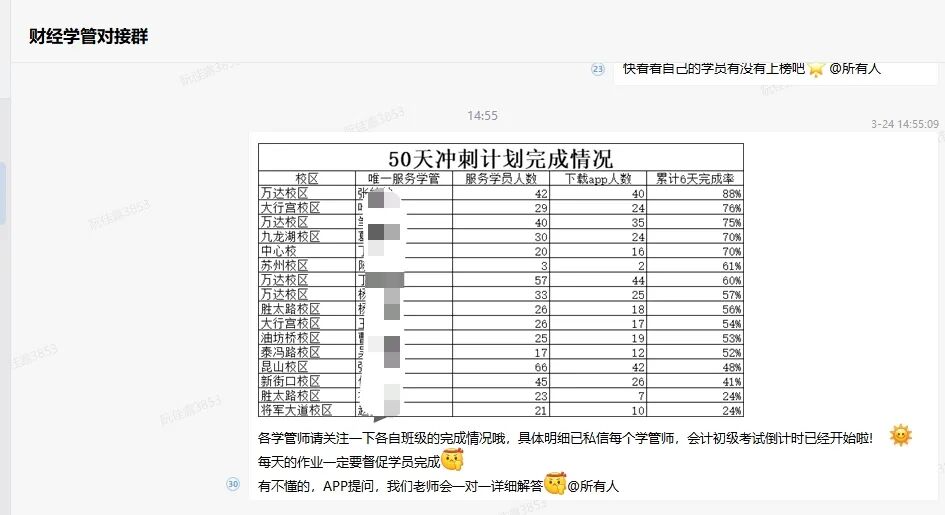This screenshot has height=515, width=945.
Task: Click 66 in the 昆山校区 row
Action: (x=501, y=367)
